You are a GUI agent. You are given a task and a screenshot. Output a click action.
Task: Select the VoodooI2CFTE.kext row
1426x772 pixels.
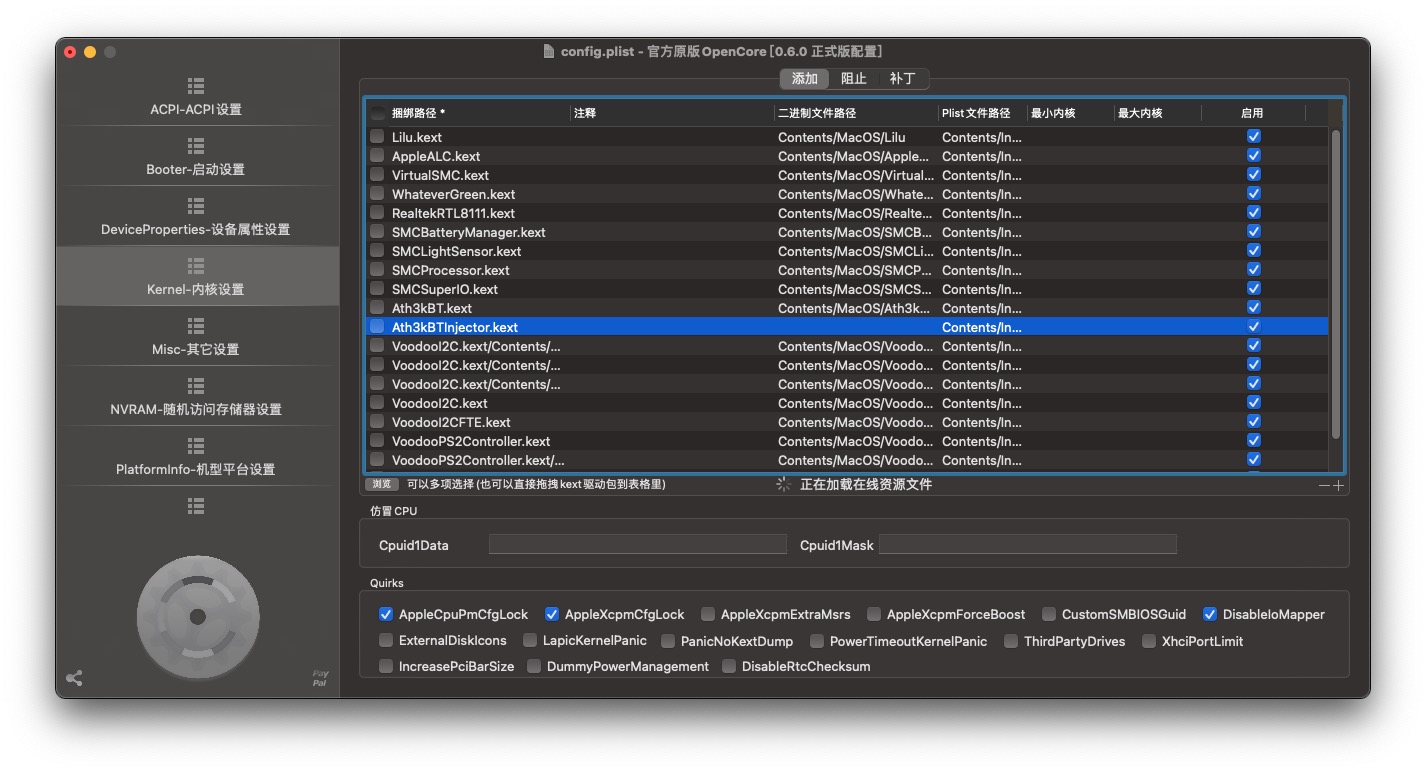click(451, 422)
